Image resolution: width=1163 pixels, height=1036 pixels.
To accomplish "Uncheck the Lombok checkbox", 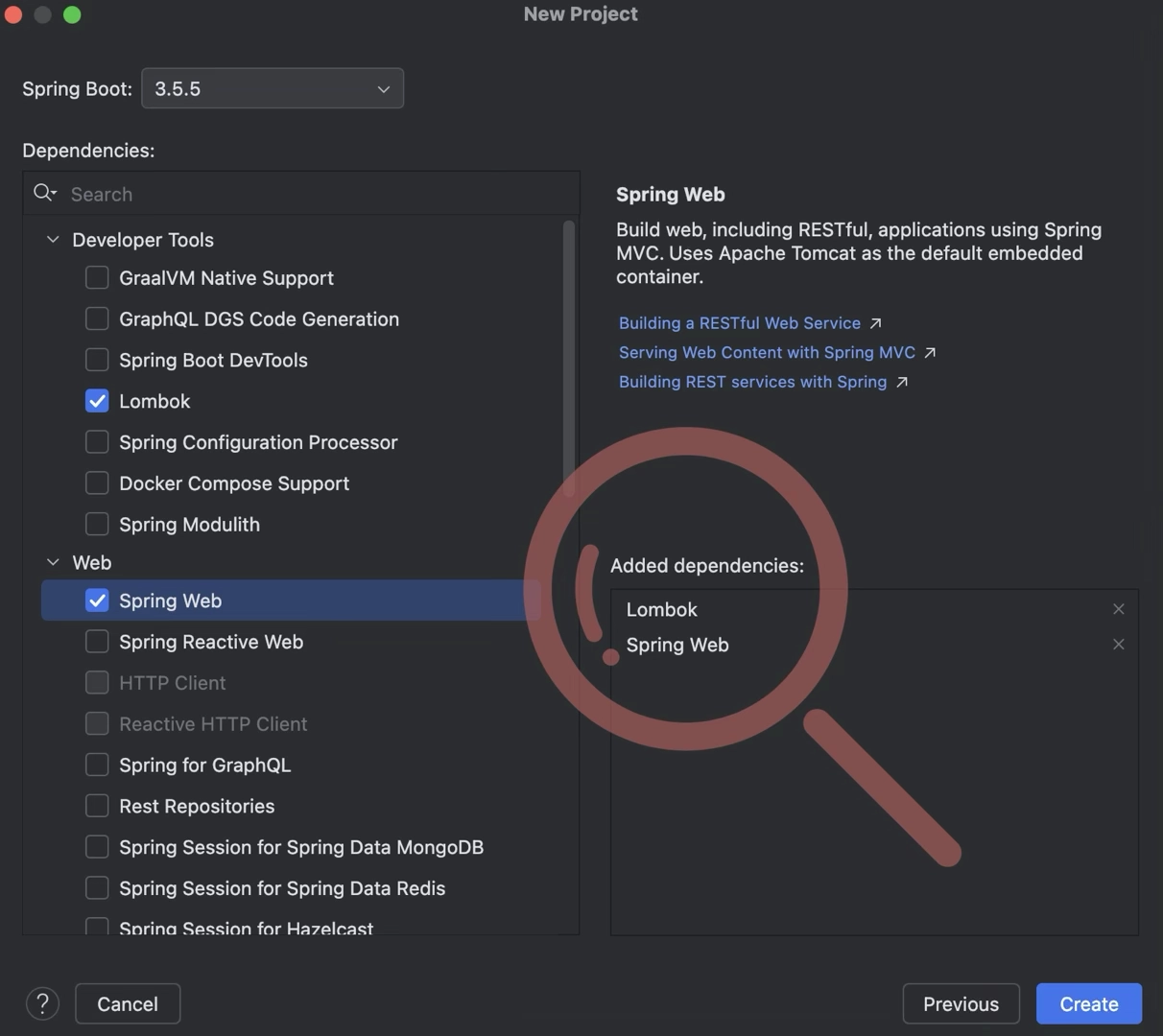I will 97,401.
